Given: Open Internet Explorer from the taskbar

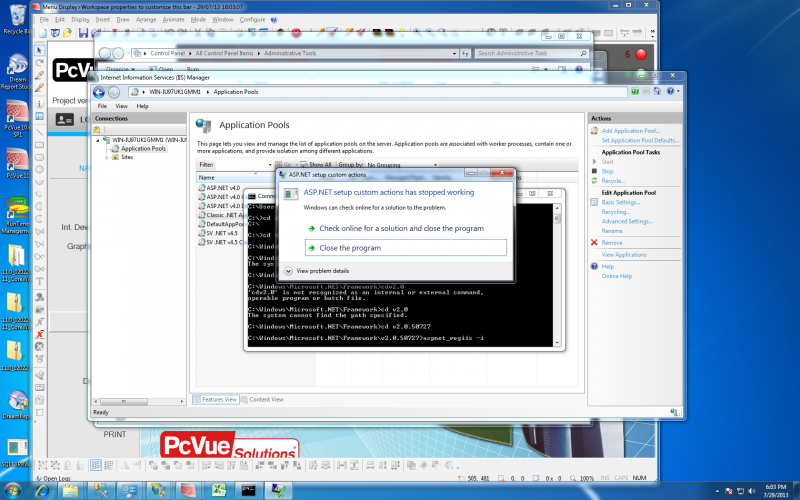Looking at the screenshot, I should coord(42,490).
